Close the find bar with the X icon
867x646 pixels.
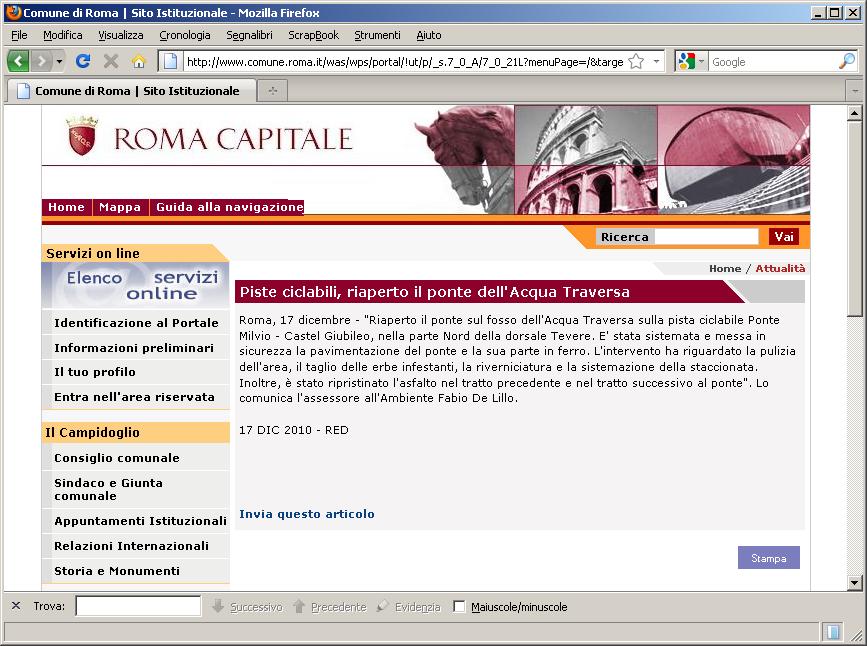[x=16, y=606]
